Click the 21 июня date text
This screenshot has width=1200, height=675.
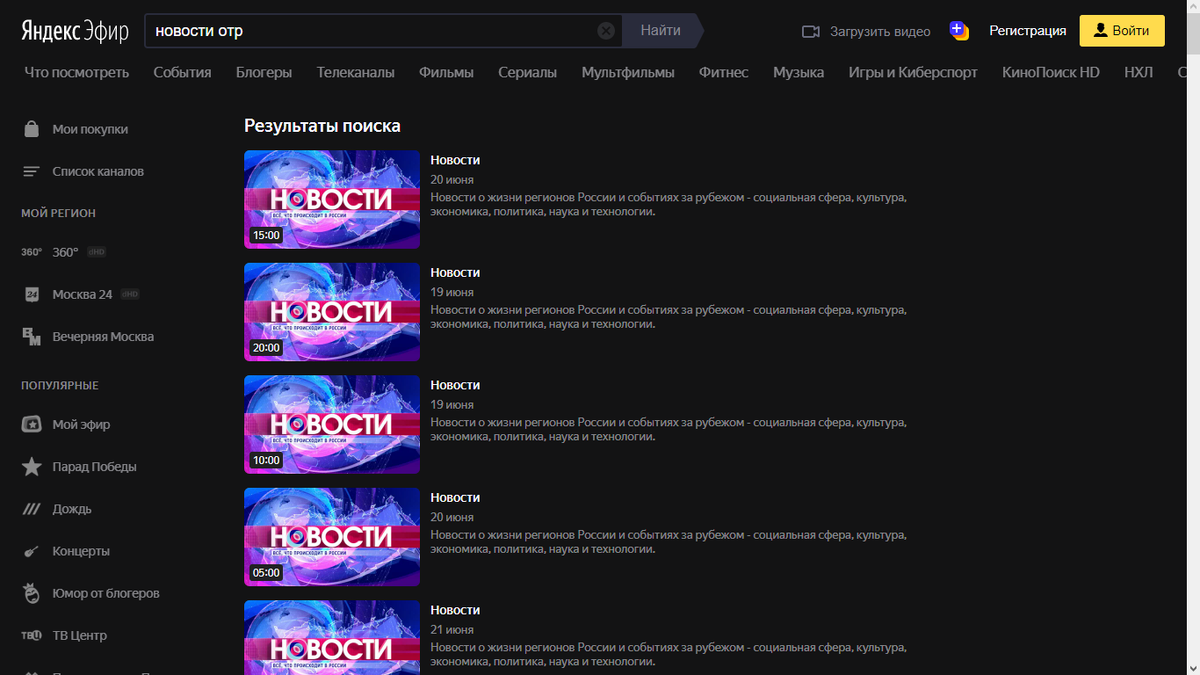tap(452, 630)
